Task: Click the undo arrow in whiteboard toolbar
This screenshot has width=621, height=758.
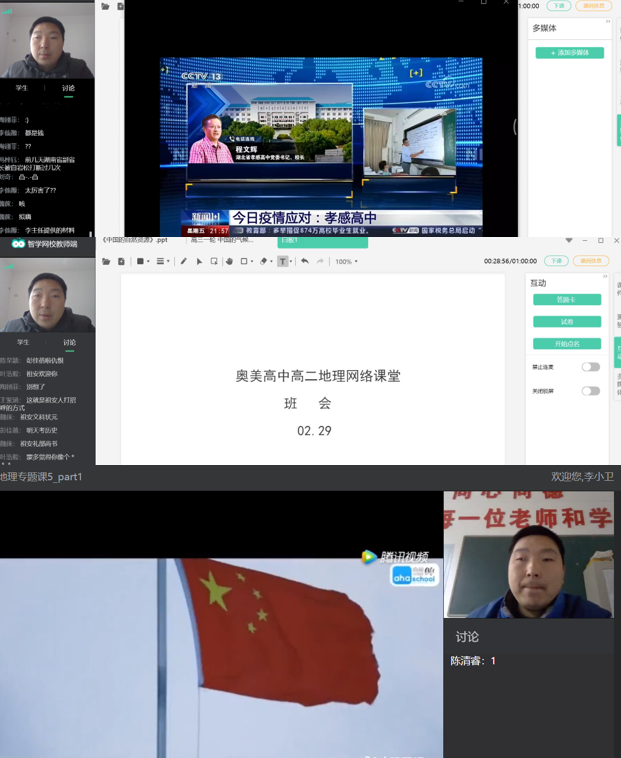Action: 304,261
